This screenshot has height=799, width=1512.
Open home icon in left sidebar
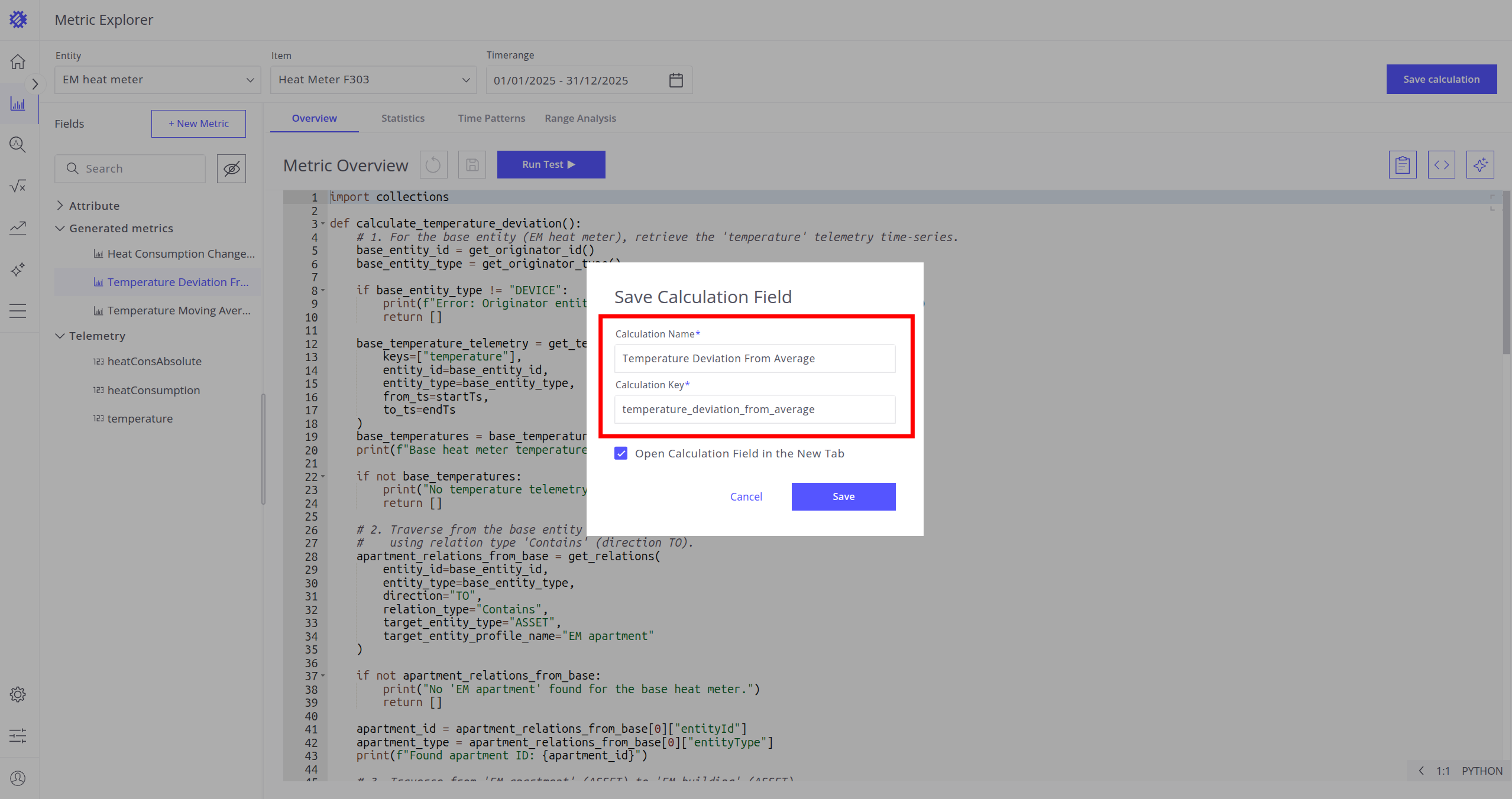click(18, 61)
